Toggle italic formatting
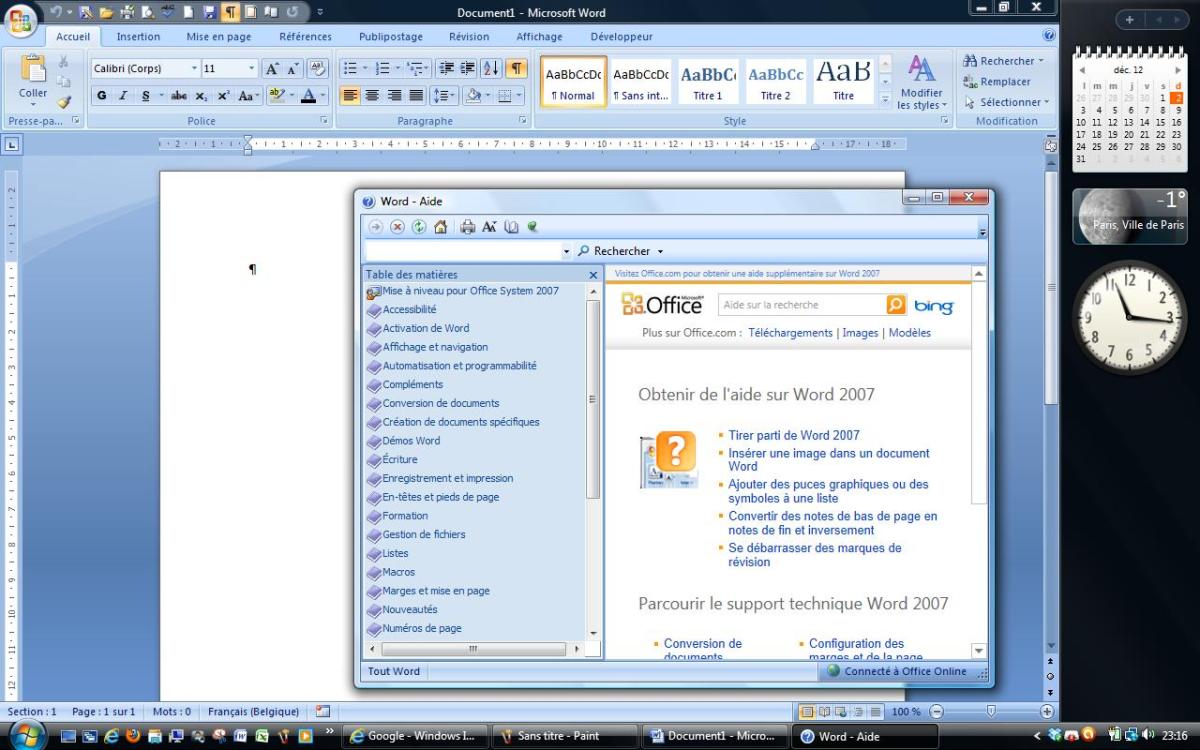The height and width of the screenshot is (750, 1200). (x=124, y=96)
